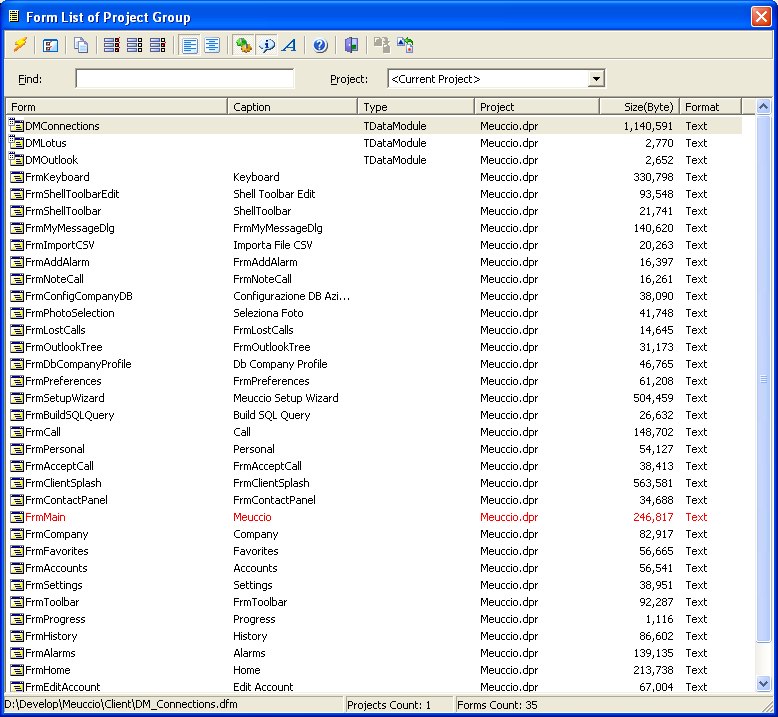The width and height of the screenshot is (778, 717).
Task: Click the copy documents toolbar icon
Action: pyautogui.click(x=81, y=45)
